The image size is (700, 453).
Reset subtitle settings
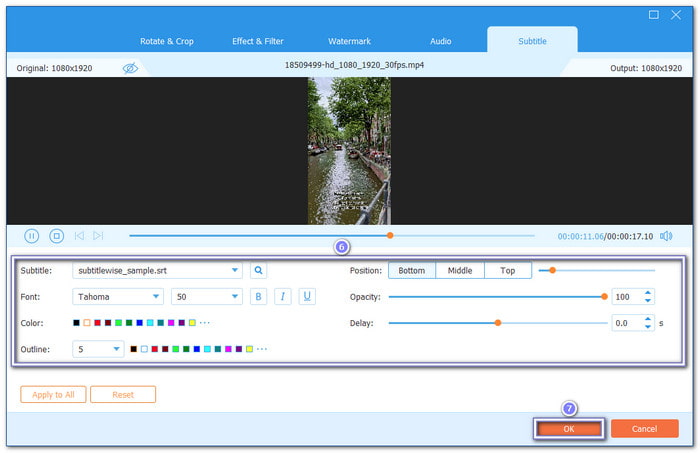(x=123, y=395)
